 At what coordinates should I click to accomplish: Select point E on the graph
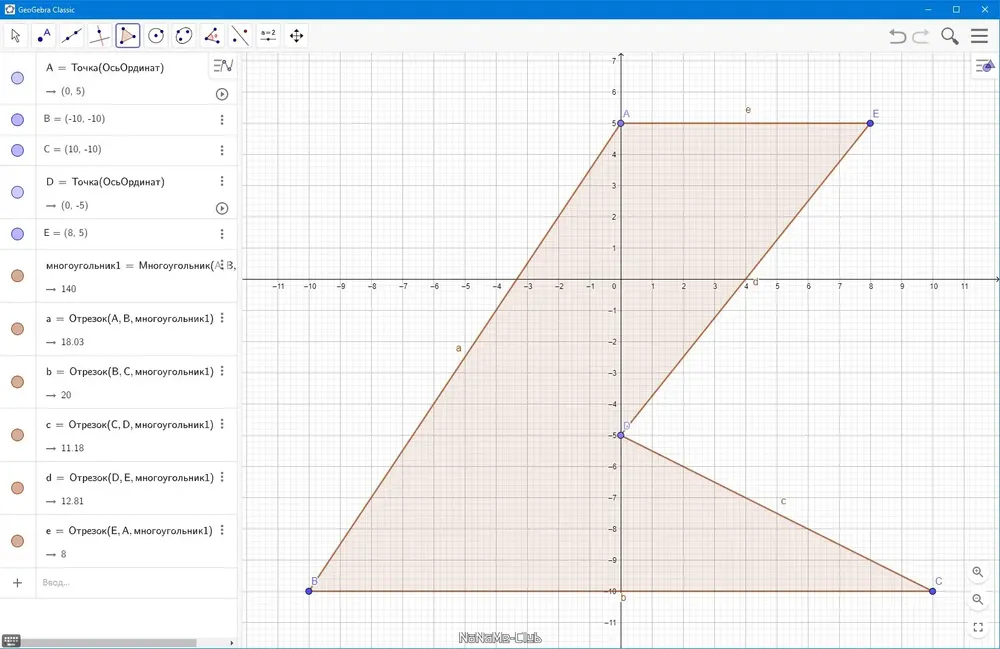870,123
